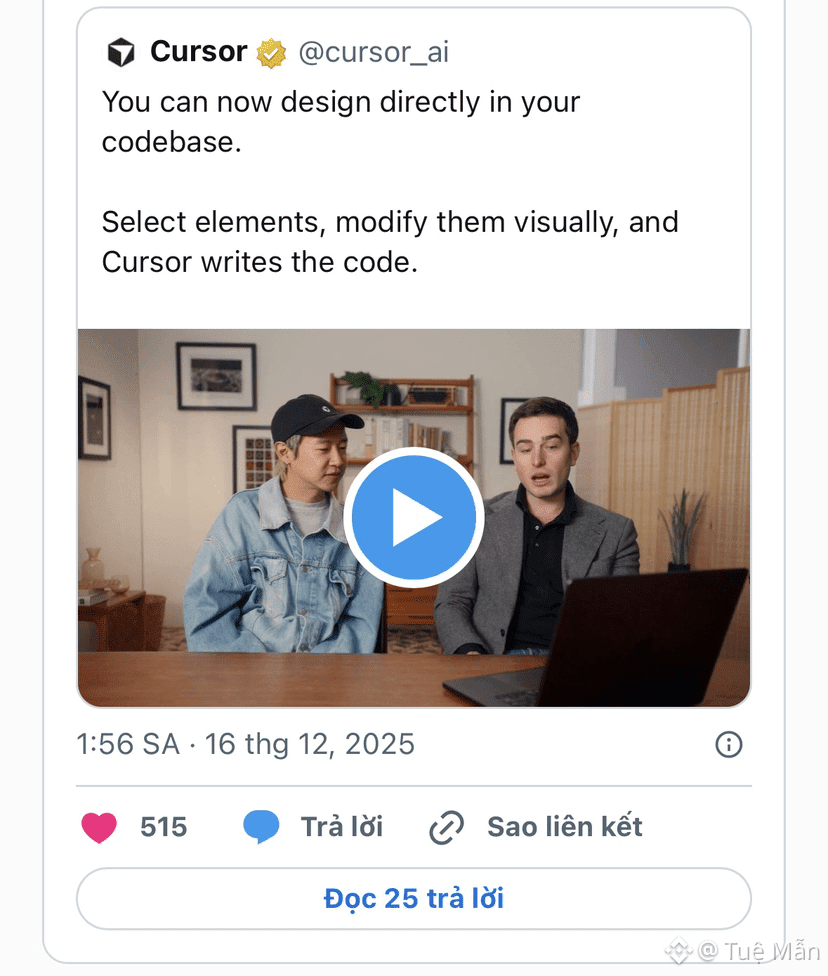
Task: Click the 515 likes count
Action: point(163,827)
